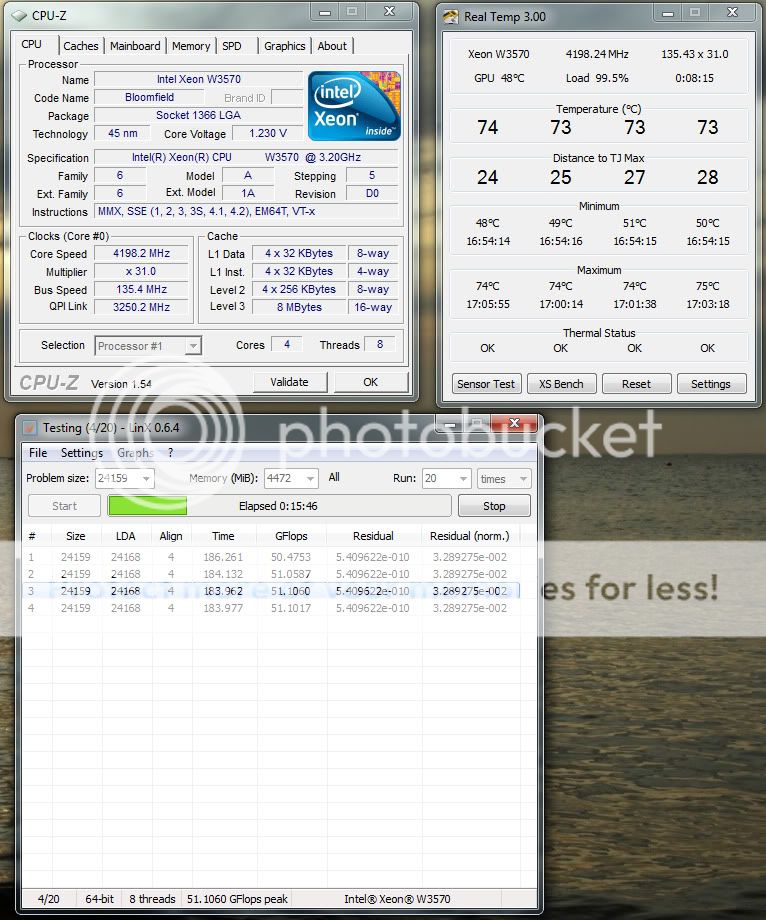Click the All memory button in LinX
Image resolution: width=766 pixels, height=920 pixels.
334,478
